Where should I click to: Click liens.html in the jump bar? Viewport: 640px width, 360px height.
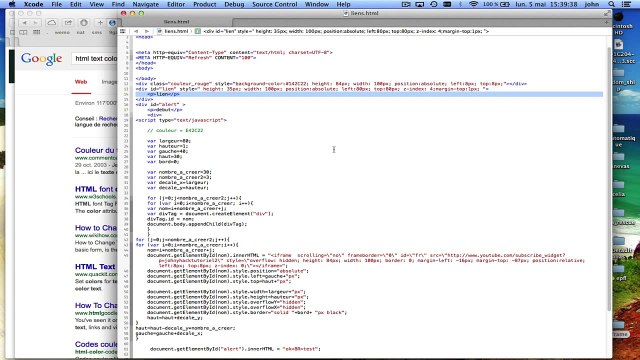pos(173,31)
